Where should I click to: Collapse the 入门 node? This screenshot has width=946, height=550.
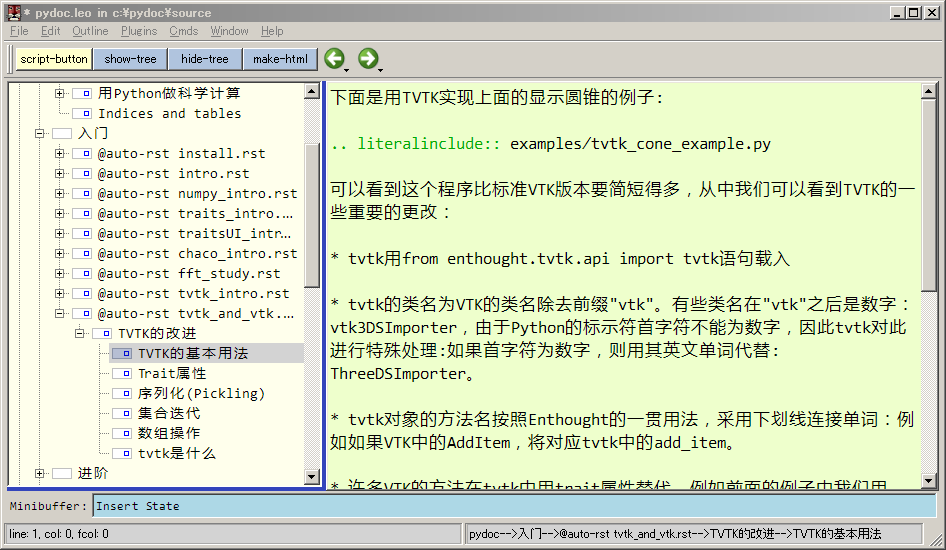(39, 133)
